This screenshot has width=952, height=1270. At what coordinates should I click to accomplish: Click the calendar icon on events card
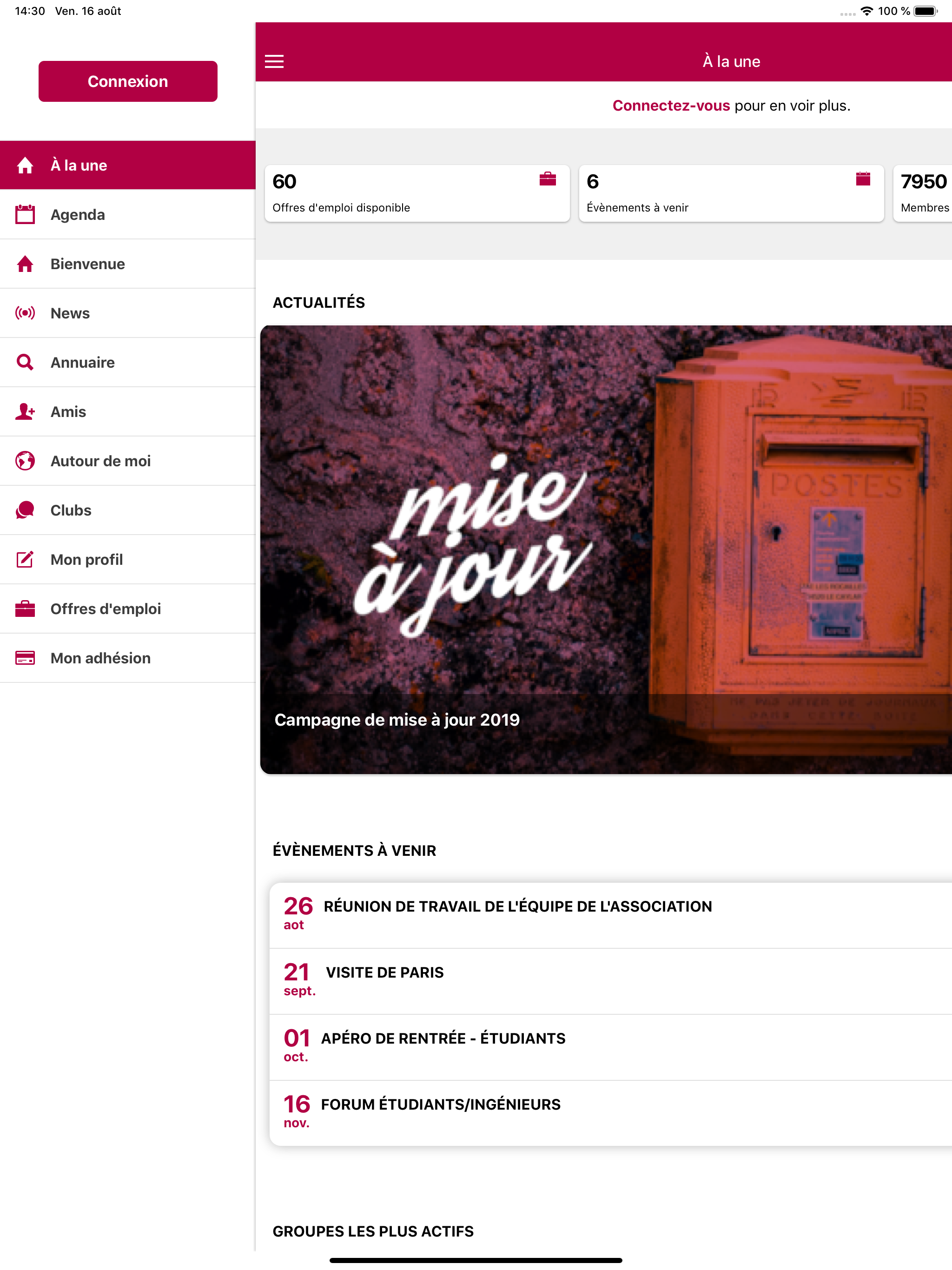[x=863, y=179]
